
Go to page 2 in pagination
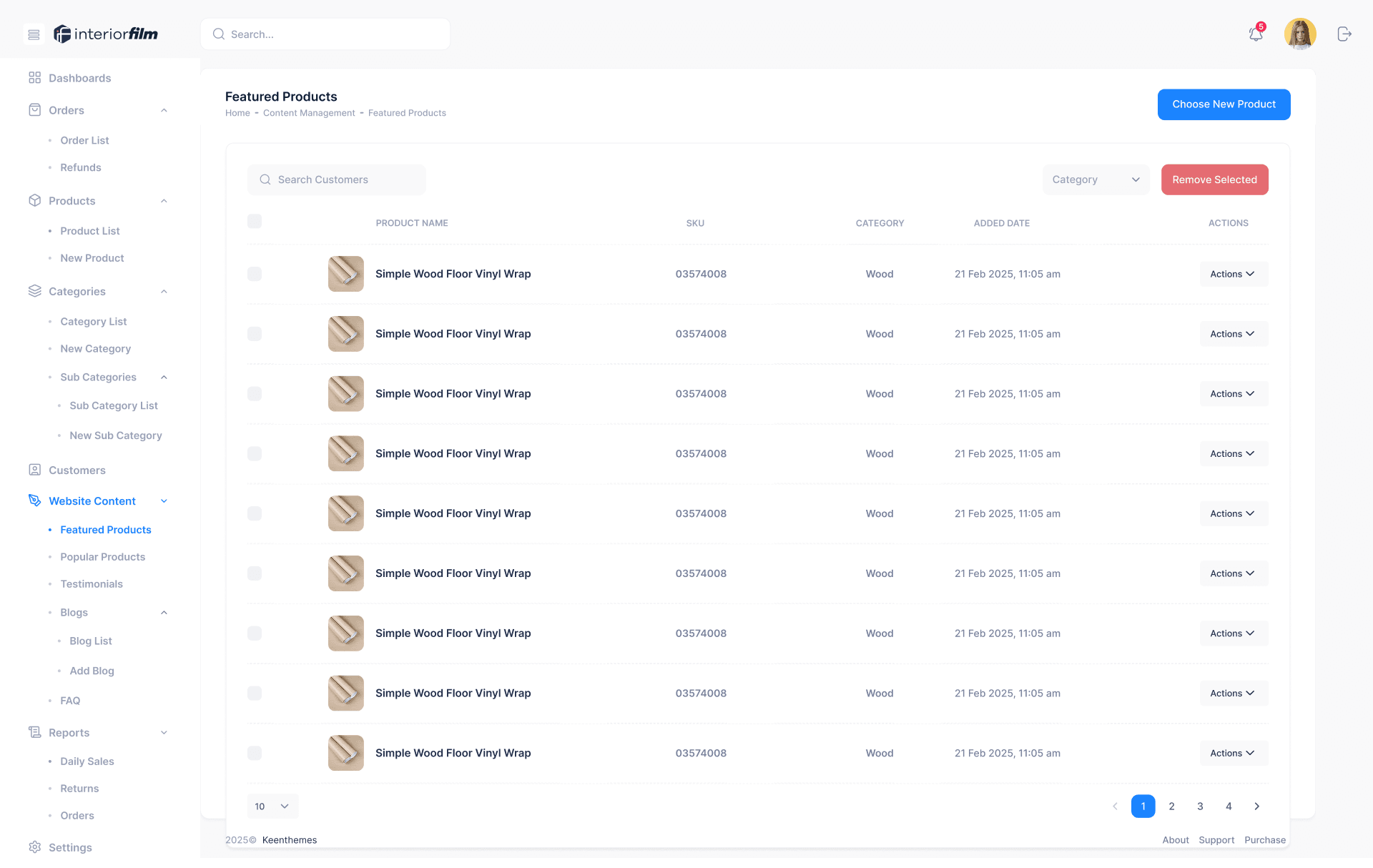(1171, 807)
